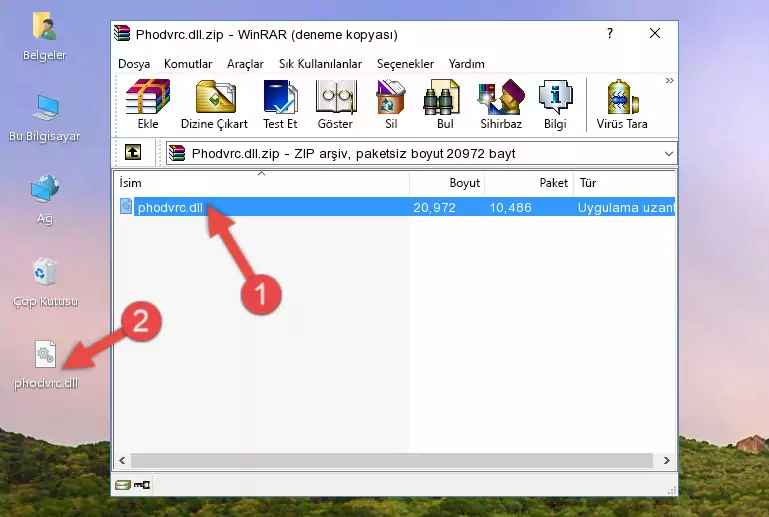Click the title bar help question mark
Image resolution: width=769 pixels, height=517 pixels.
point(610,33)
